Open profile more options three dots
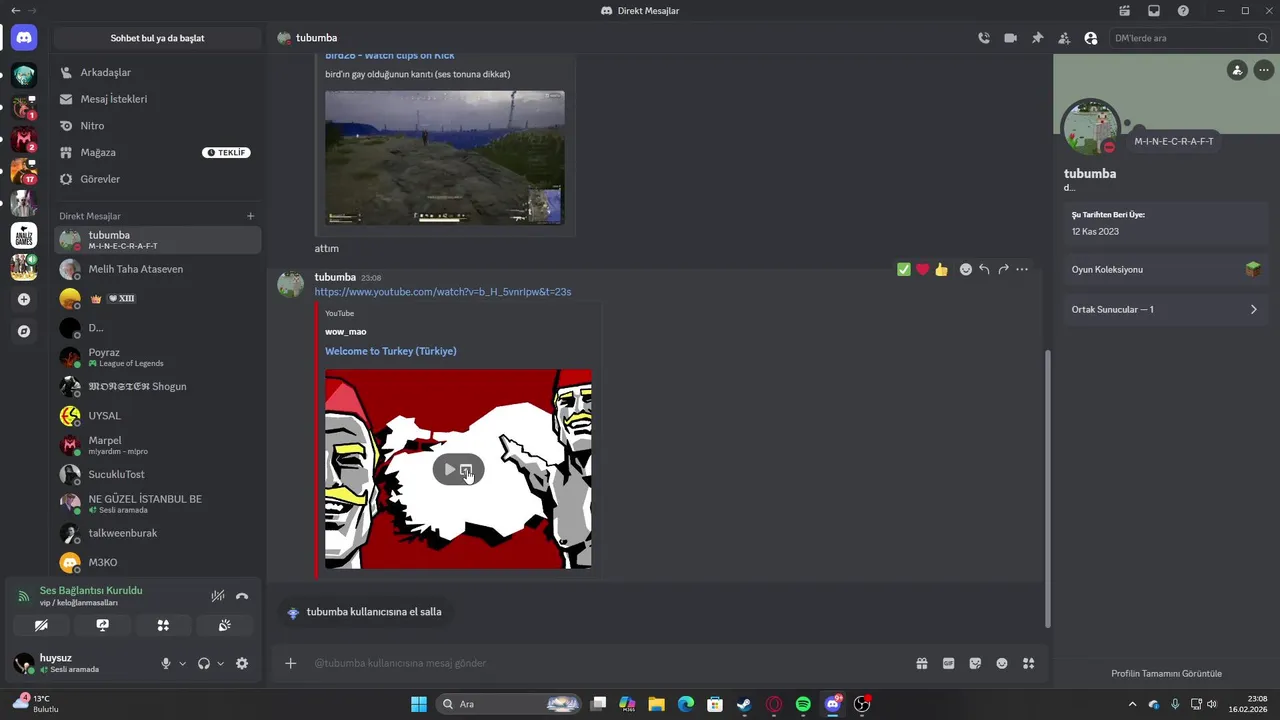1280x720 pixels. pyautogui.click(x=1264, y=70)
